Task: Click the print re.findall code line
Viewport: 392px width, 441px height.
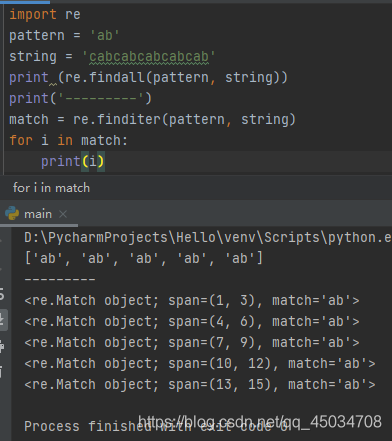Action: click(148, 77)
